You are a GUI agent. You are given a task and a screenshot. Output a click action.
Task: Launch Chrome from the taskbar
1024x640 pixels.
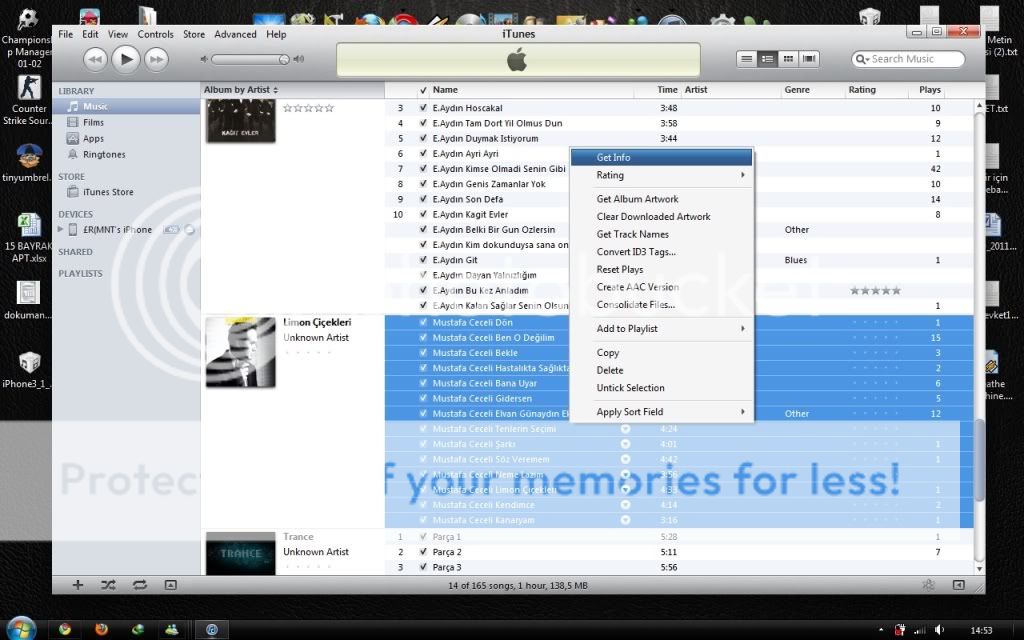coord(65,630)
